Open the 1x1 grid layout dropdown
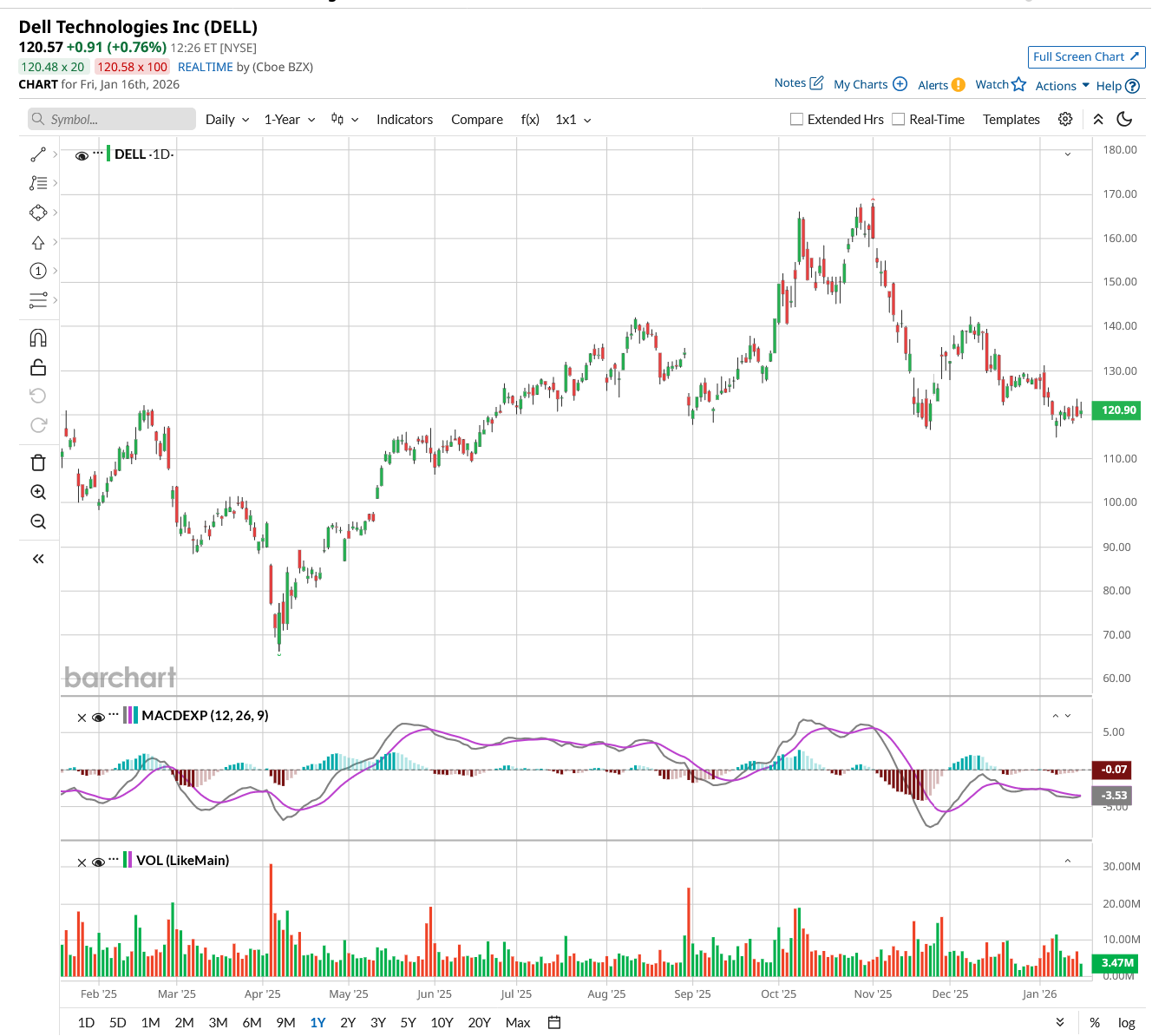The width and height of the screenshot is (1152, 1036). (573, 120)
